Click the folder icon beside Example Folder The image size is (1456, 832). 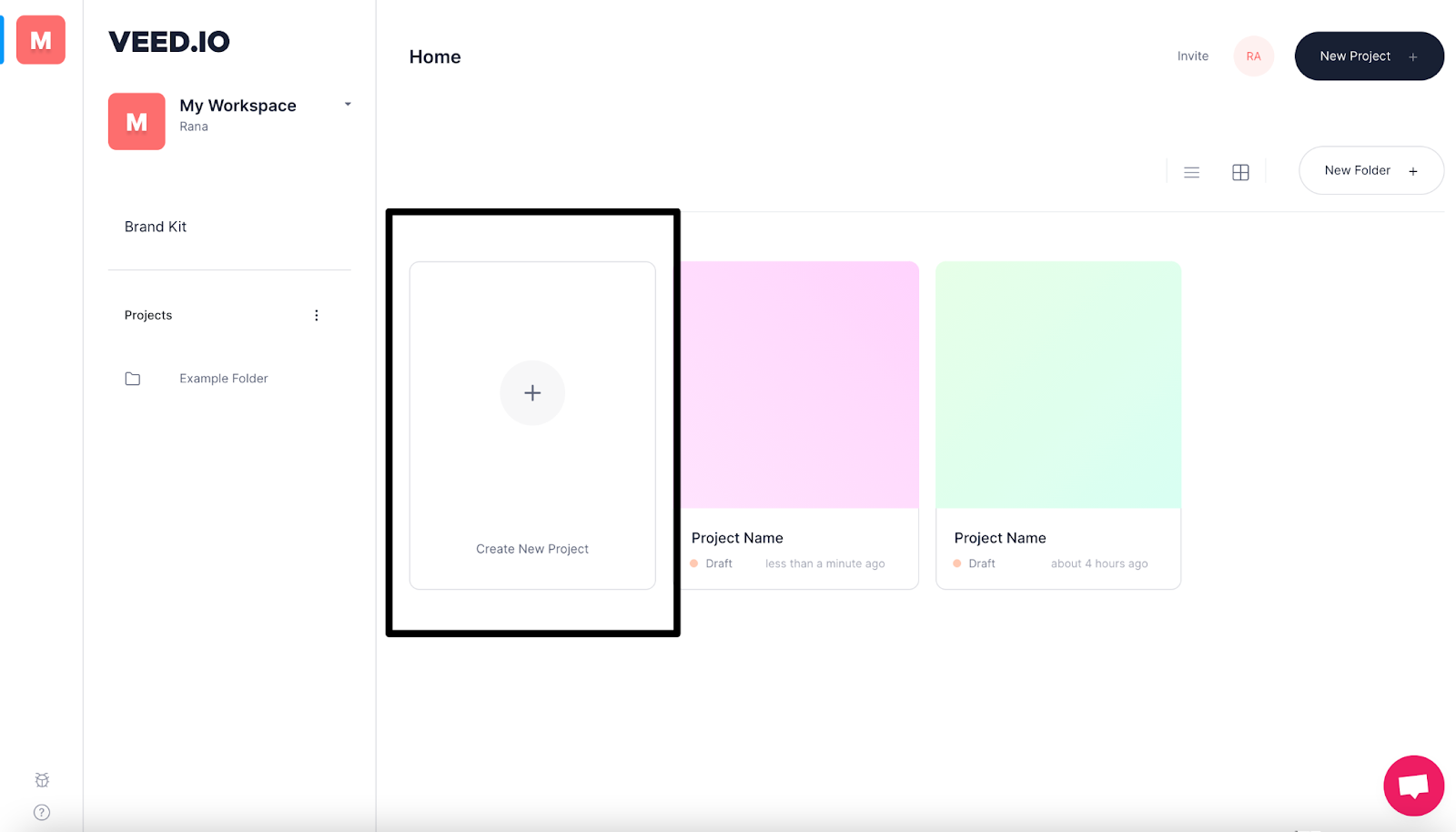pyautogui.click(x=133, y=379)
